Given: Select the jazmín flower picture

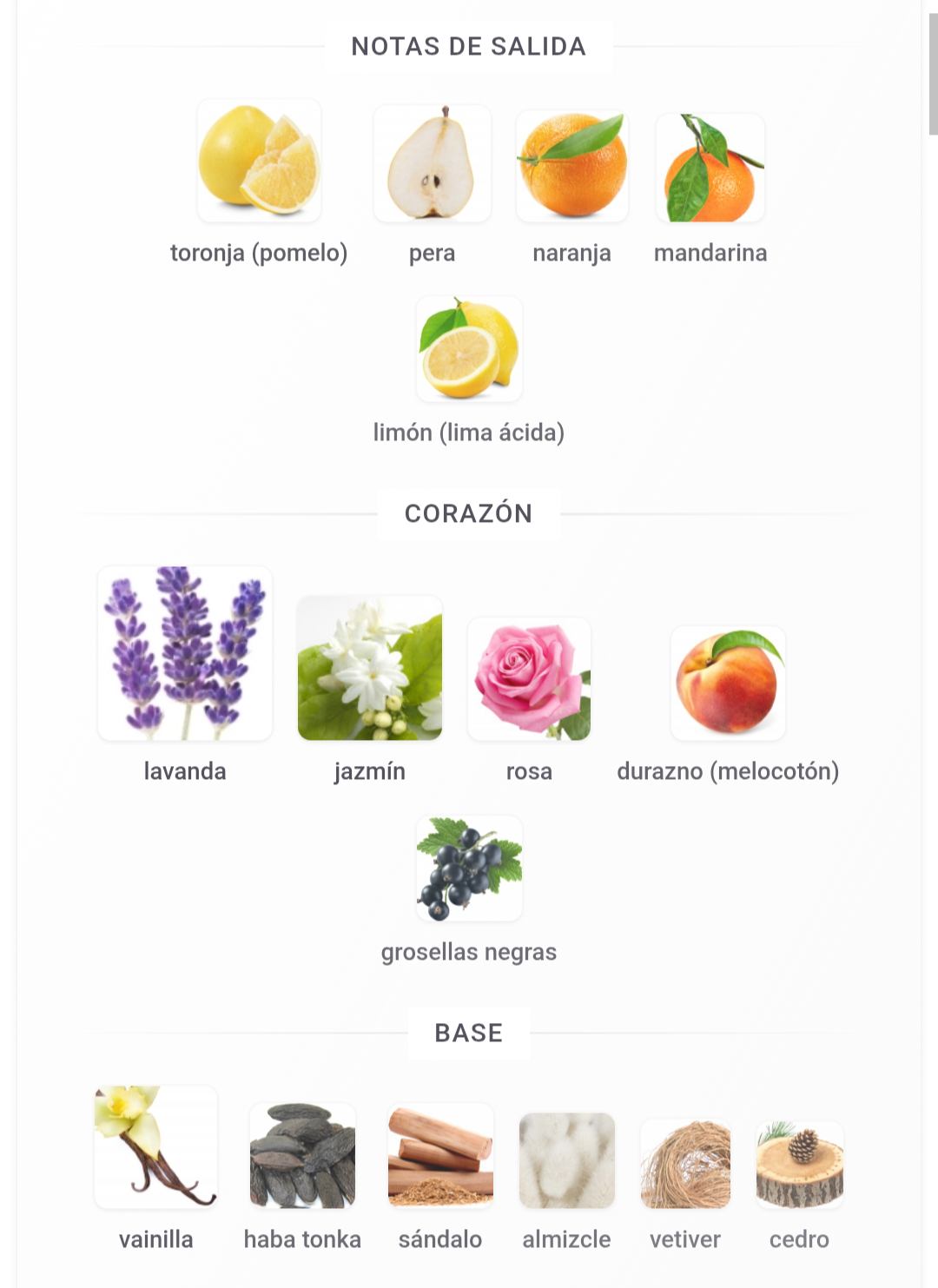Looking at the screenshot, I should click(x=370, y=668).
